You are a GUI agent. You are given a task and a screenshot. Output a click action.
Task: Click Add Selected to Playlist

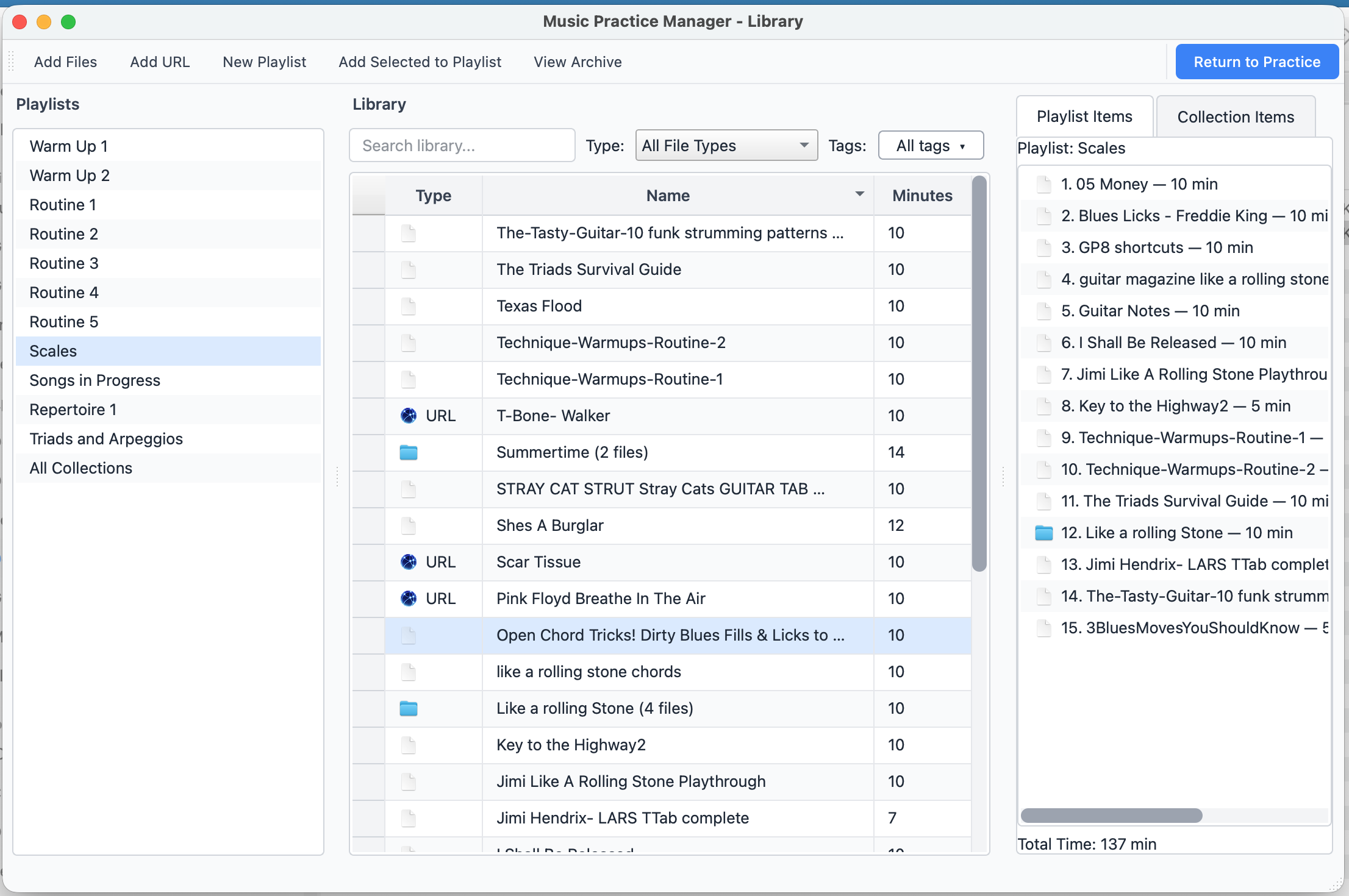coord(420,62)
